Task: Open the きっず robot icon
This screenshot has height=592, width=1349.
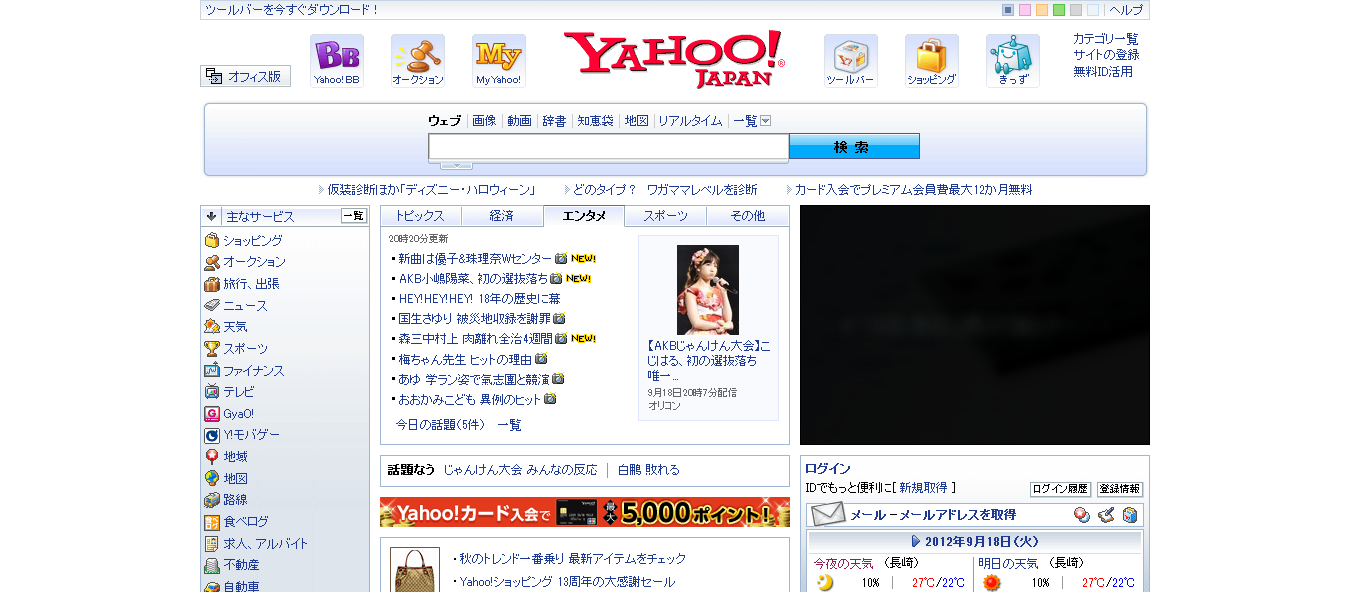Action: click(1013, 61)
